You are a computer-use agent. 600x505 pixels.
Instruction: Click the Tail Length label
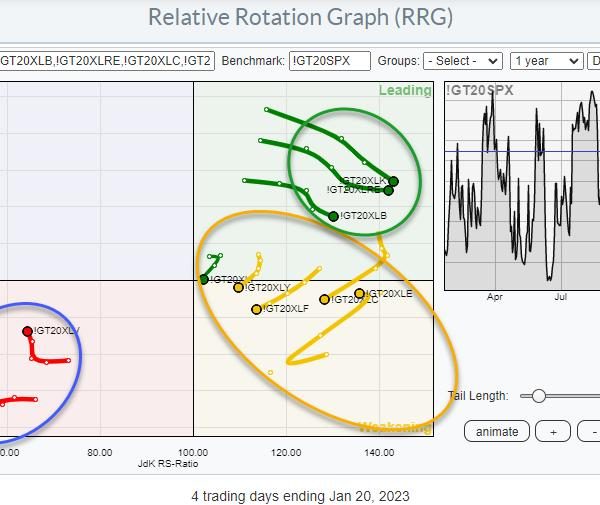pos(478,396)
